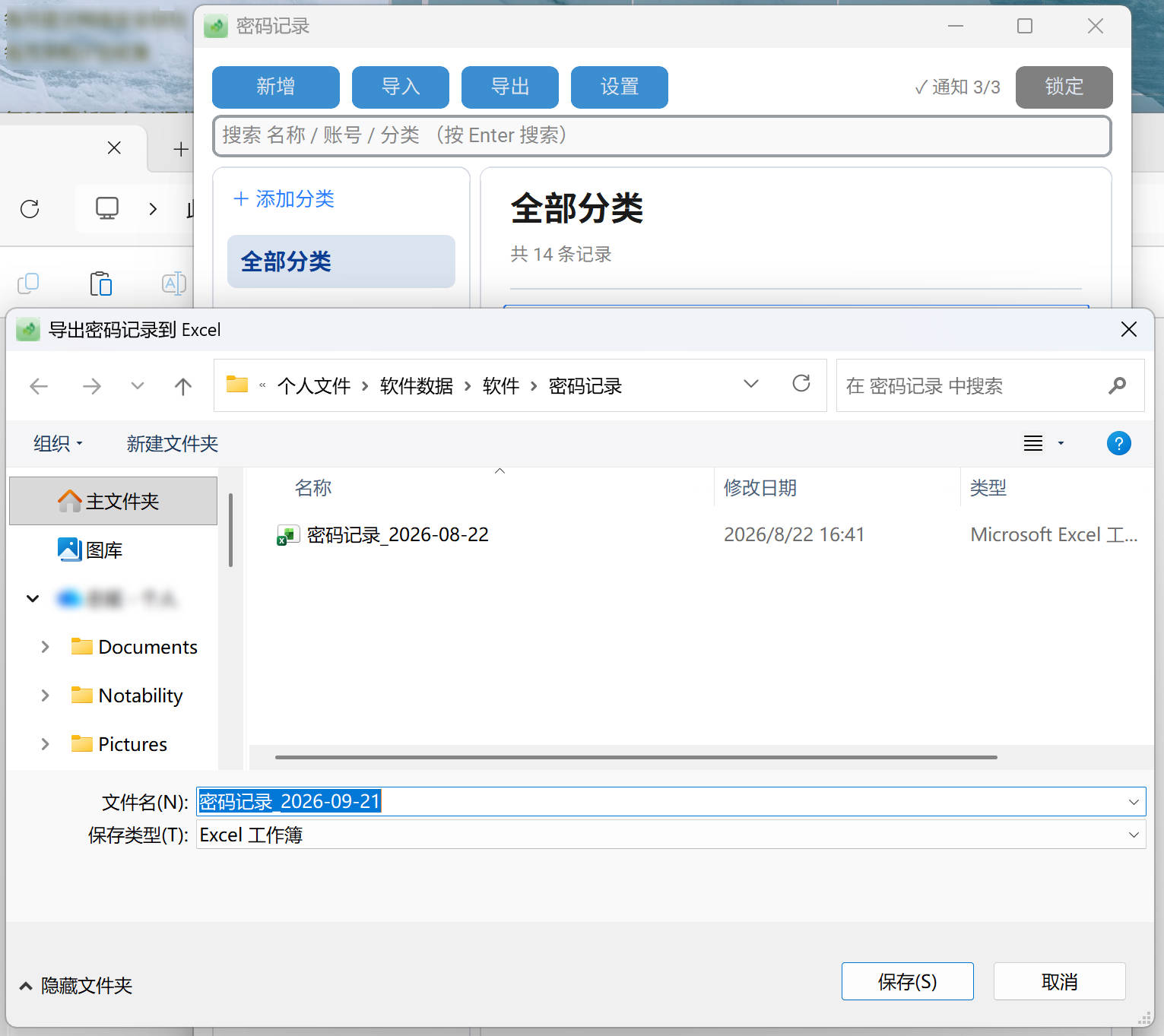
Task: Change view layout icon in dialog
Action: point(1033,443)
